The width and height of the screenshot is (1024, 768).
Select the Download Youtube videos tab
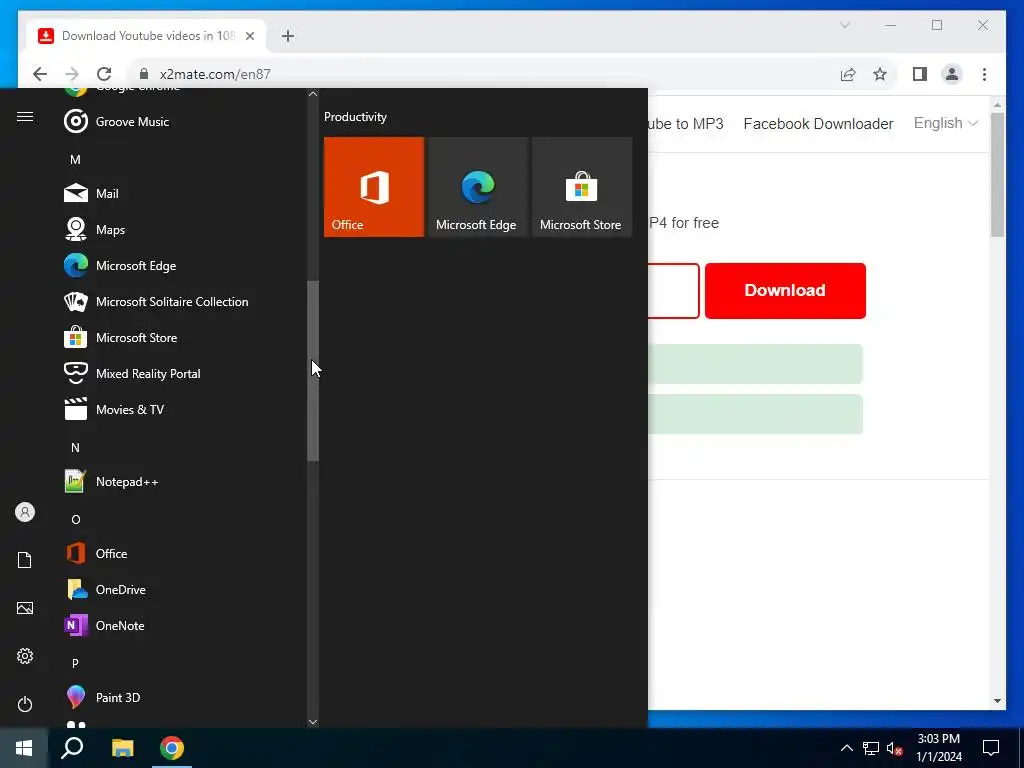(146, 36)
